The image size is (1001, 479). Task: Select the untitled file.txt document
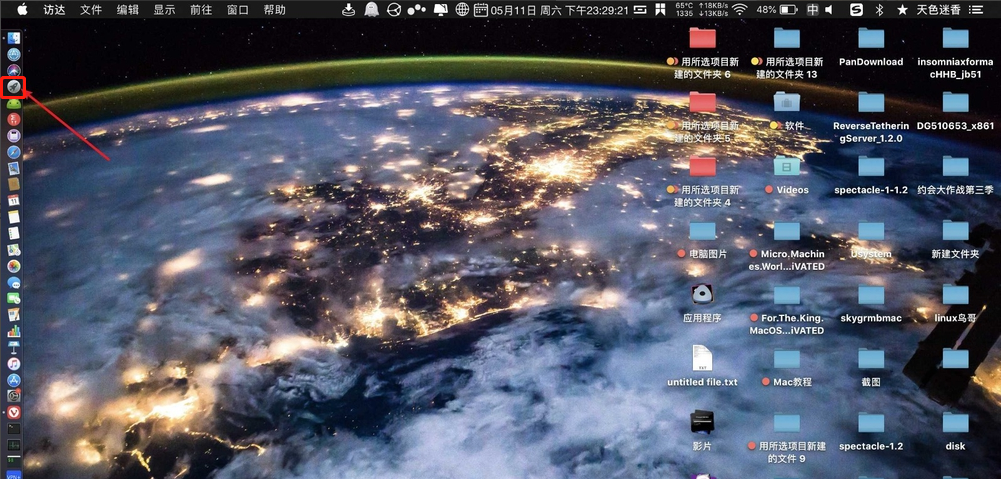(x=702, y=360)
